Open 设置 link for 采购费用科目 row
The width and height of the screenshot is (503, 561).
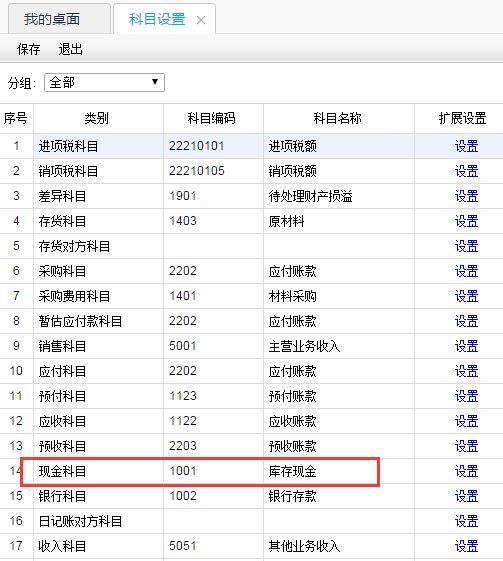[466, 296]
